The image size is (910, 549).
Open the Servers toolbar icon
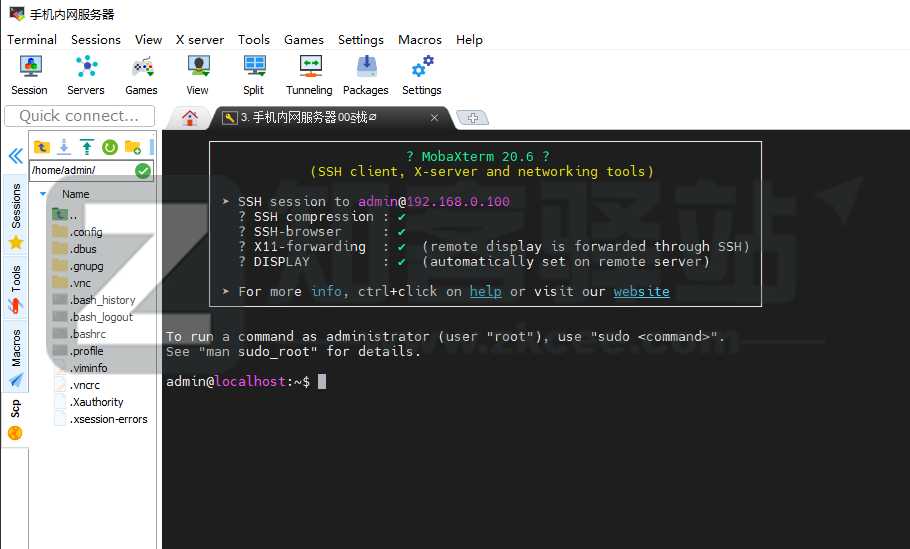[86, 75]
